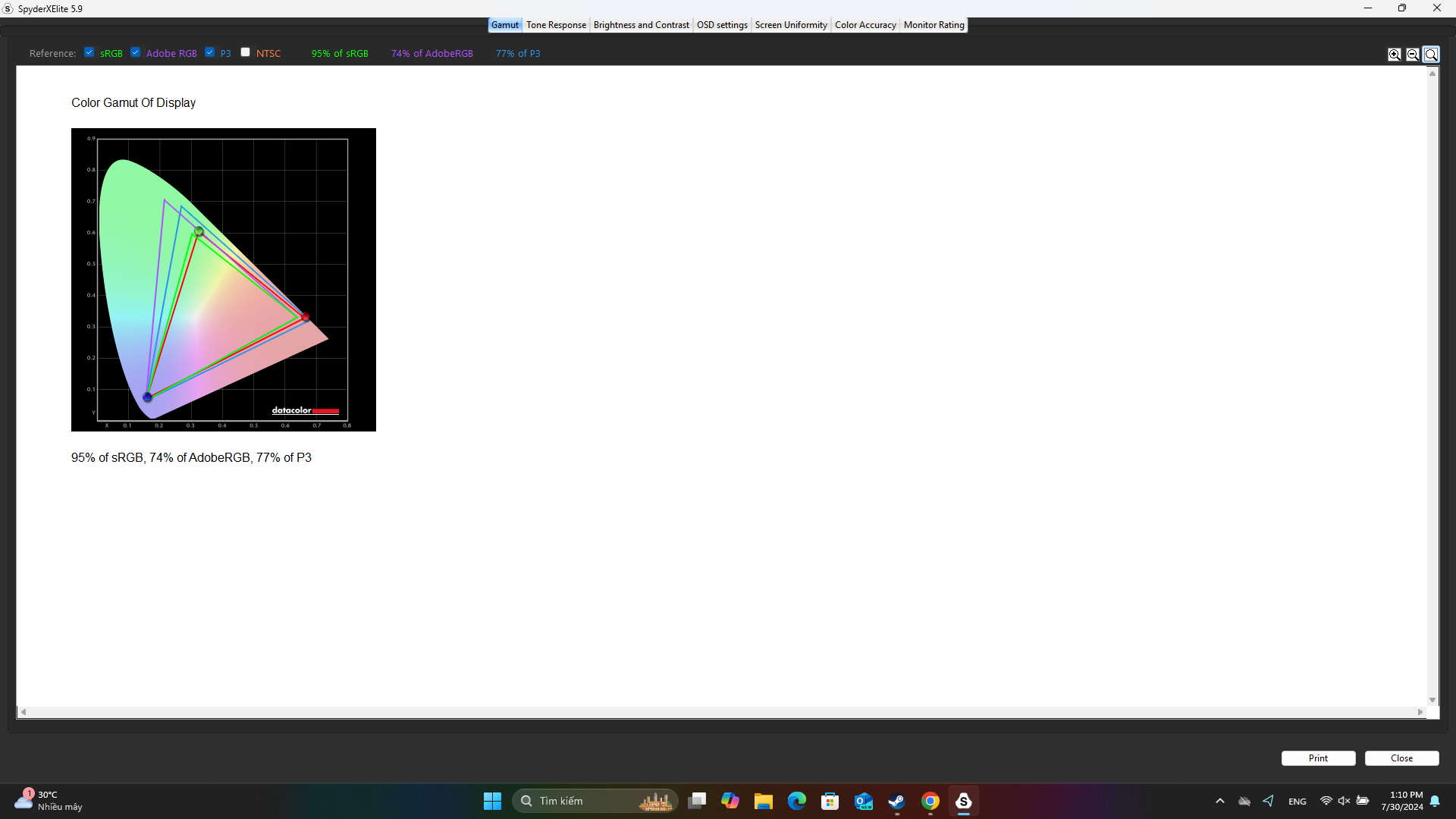Select the Tone Response tab
Screen dimensions: 1456x819
click(556, 25)
